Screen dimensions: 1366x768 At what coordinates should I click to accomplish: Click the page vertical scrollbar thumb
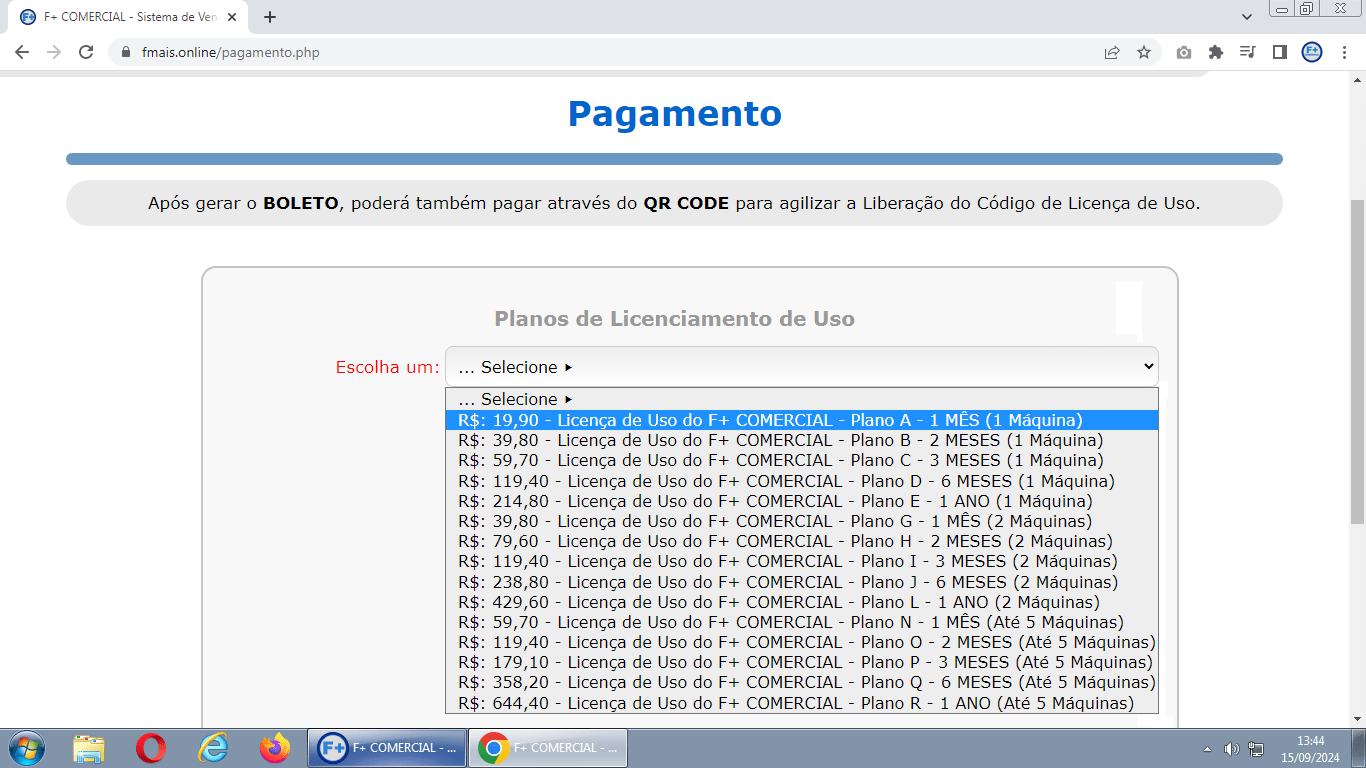[1357, 361]
